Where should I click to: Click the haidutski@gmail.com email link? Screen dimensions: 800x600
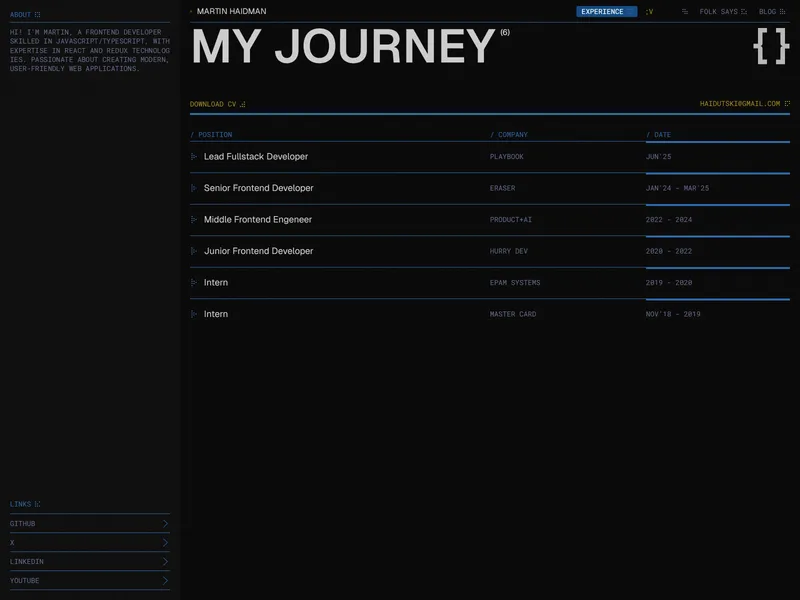click(x=744, y=104)
